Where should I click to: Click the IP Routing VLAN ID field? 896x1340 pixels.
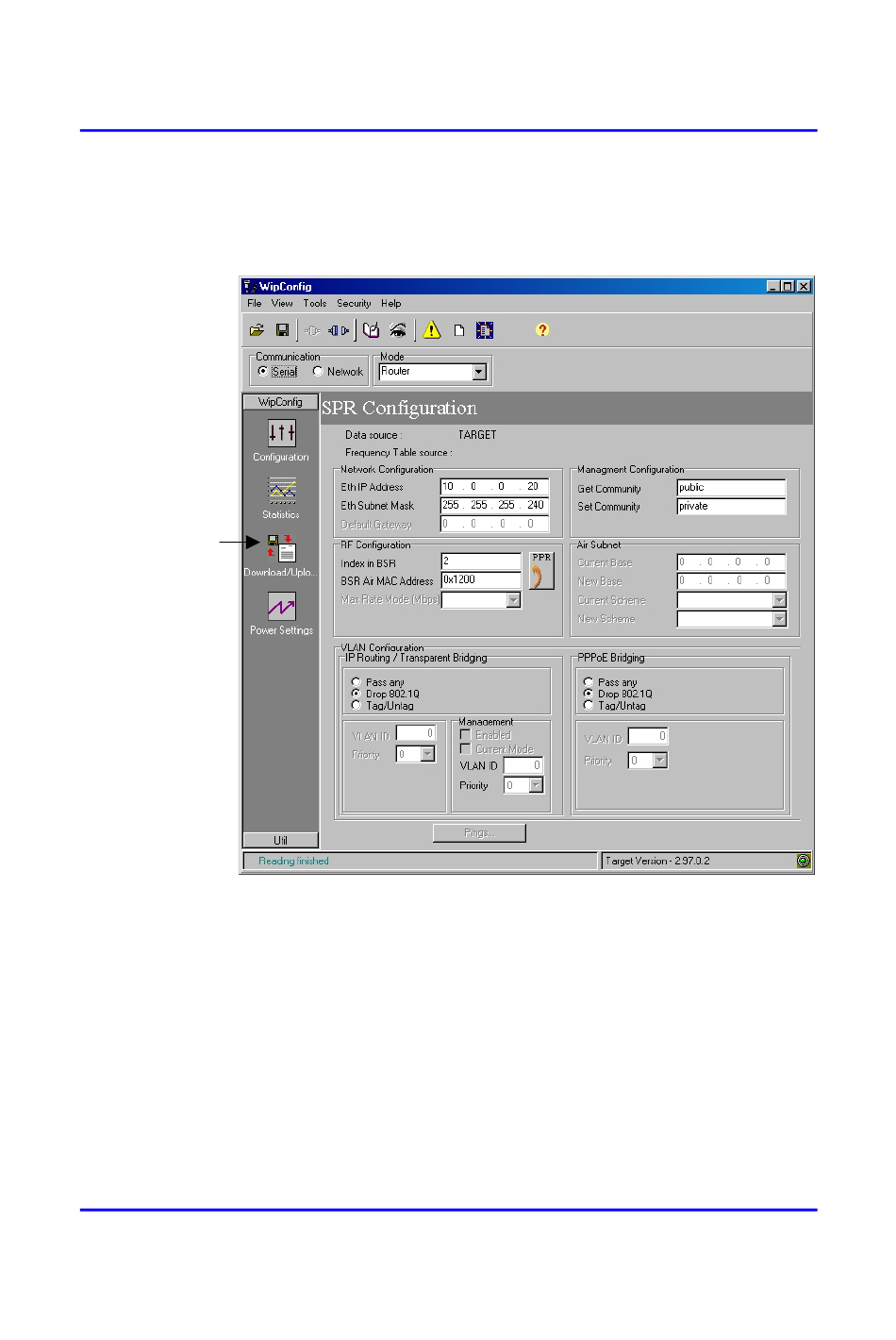tap(416, 733)
